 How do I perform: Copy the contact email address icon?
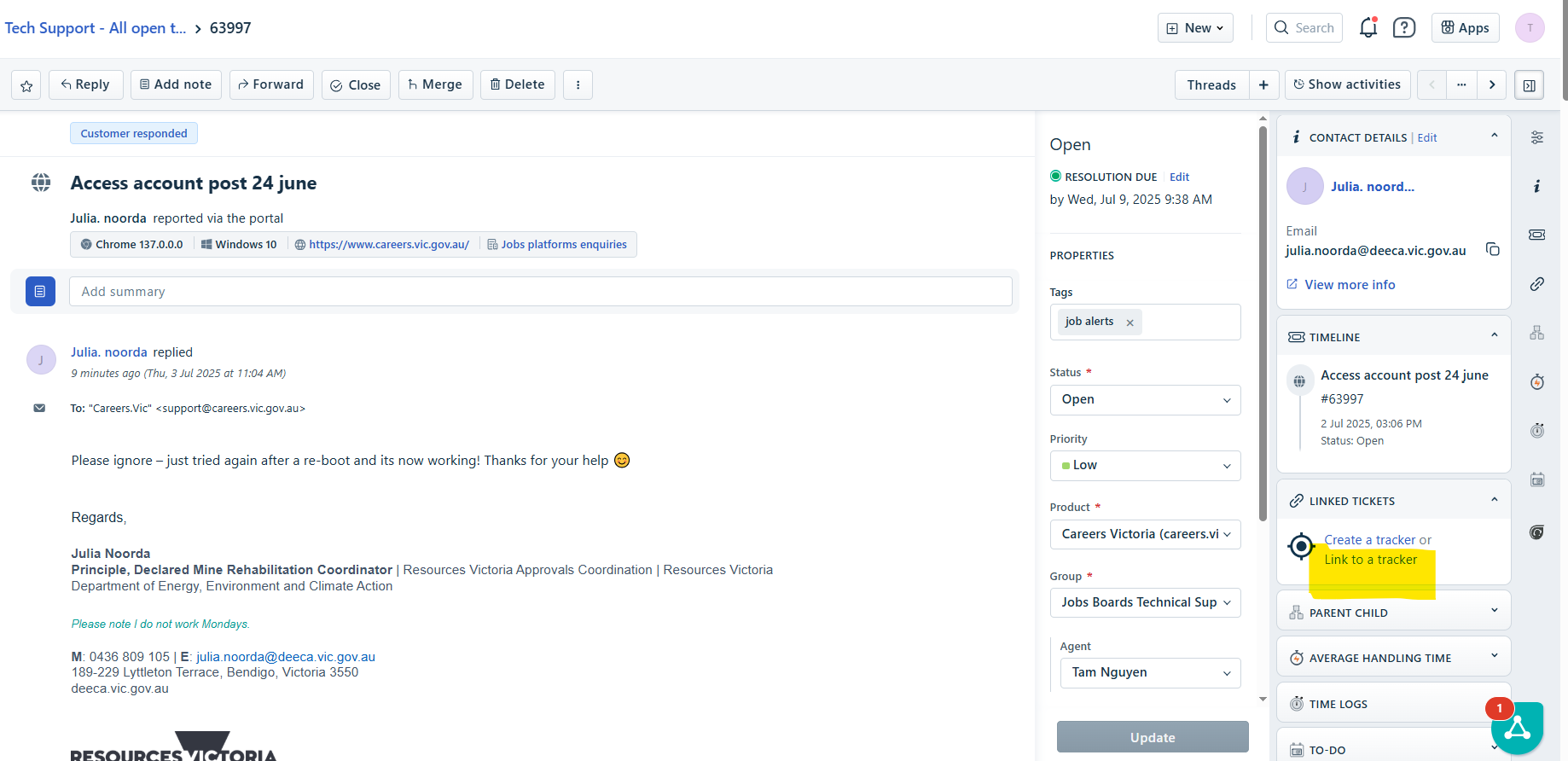coord(1492,249)
